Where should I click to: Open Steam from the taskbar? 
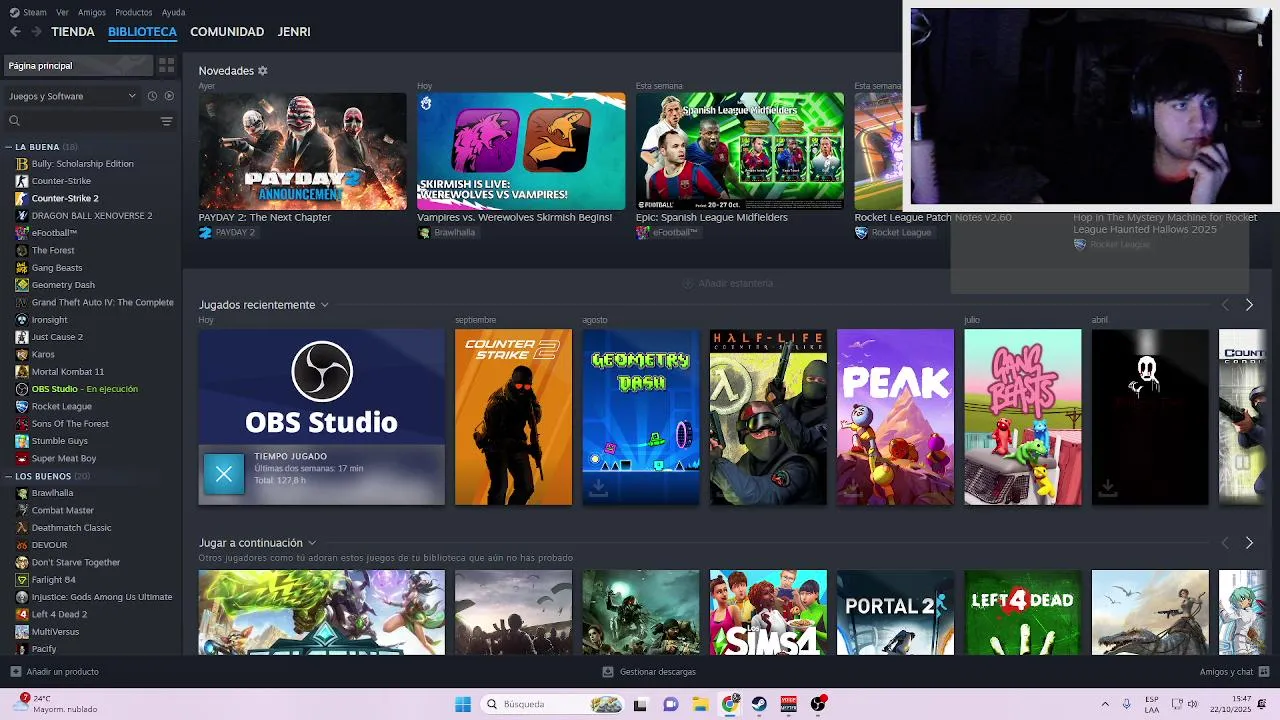click(x=759, y=704)
